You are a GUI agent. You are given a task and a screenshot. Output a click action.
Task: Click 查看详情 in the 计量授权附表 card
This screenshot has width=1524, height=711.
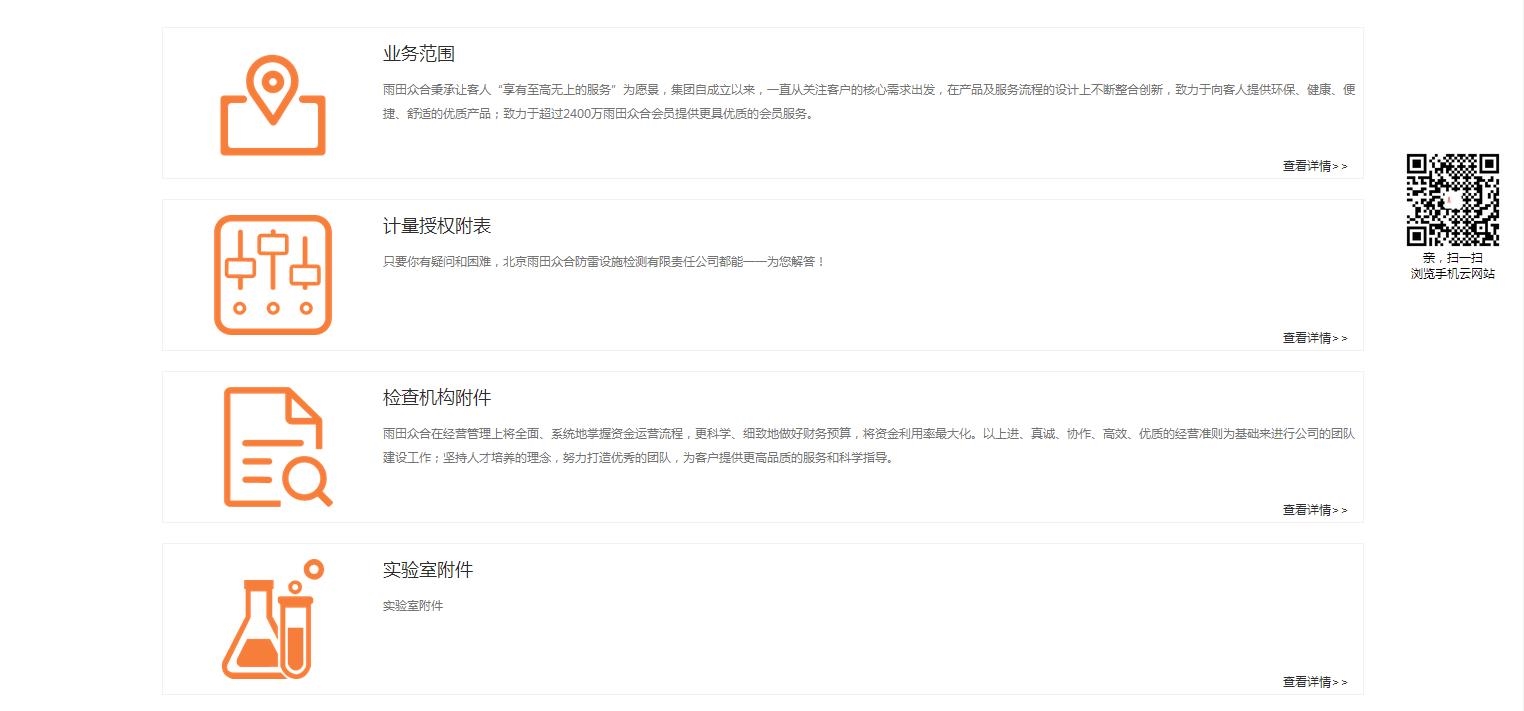coord(1315,338)
